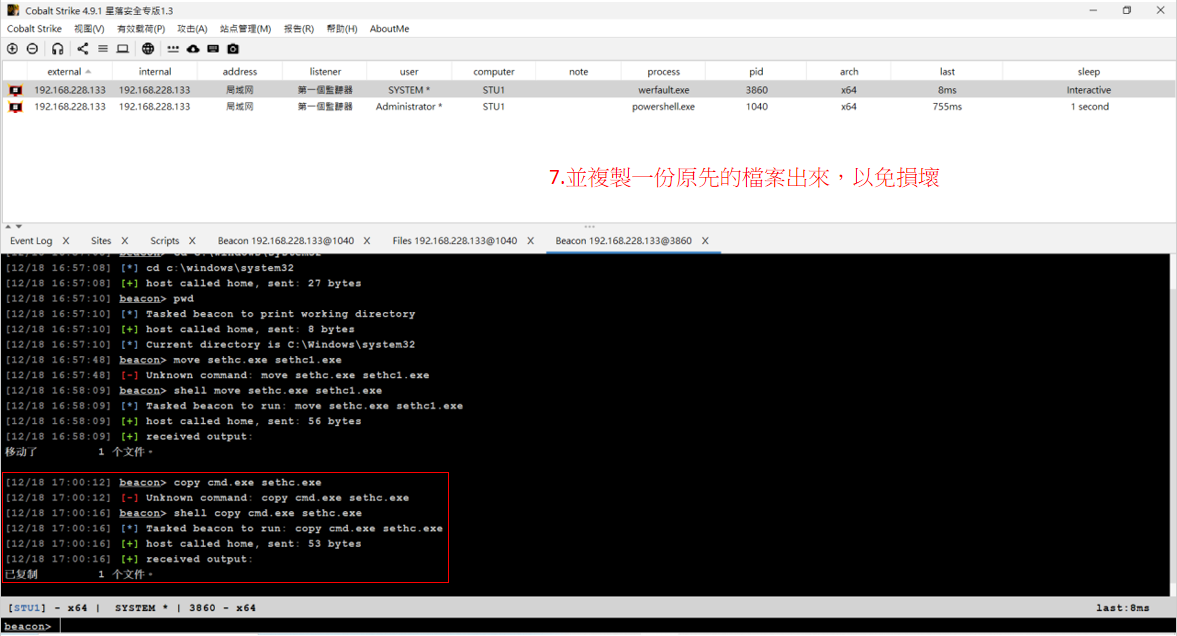The width and height of the screenshot is (1177, 636).
Task: Open the 站点管理(M) menu
Action: point(245,29)
